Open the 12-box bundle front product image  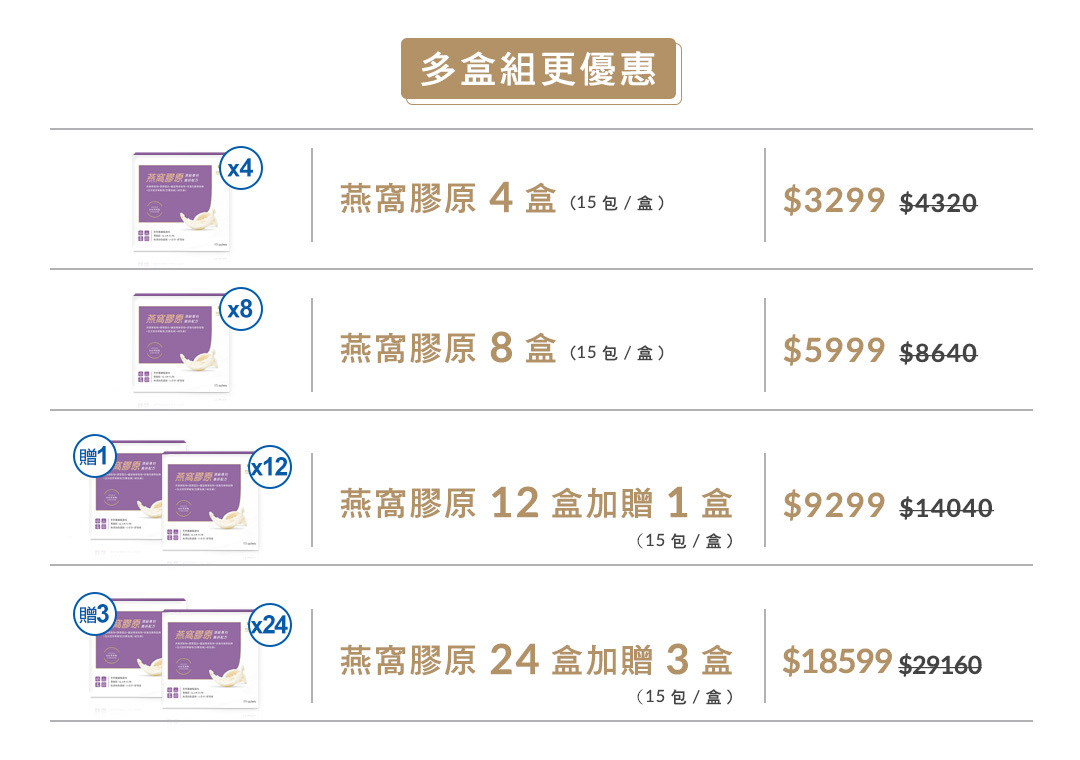pyautogui.click(x=208, y=506)
